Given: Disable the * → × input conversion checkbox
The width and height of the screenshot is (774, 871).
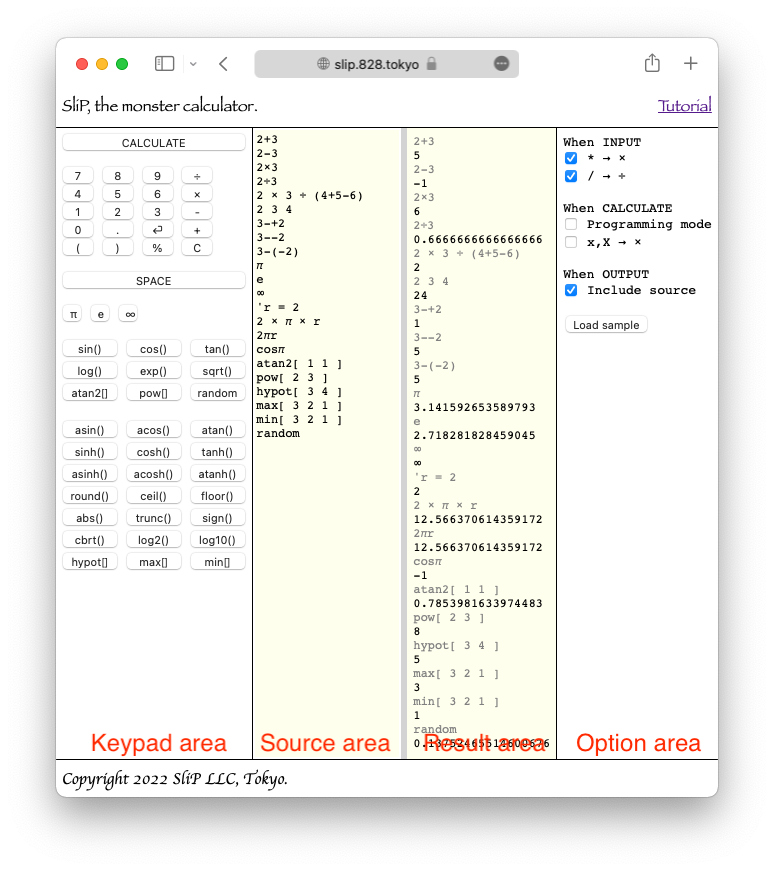Looking at the screenshot, I should point(571,158).
